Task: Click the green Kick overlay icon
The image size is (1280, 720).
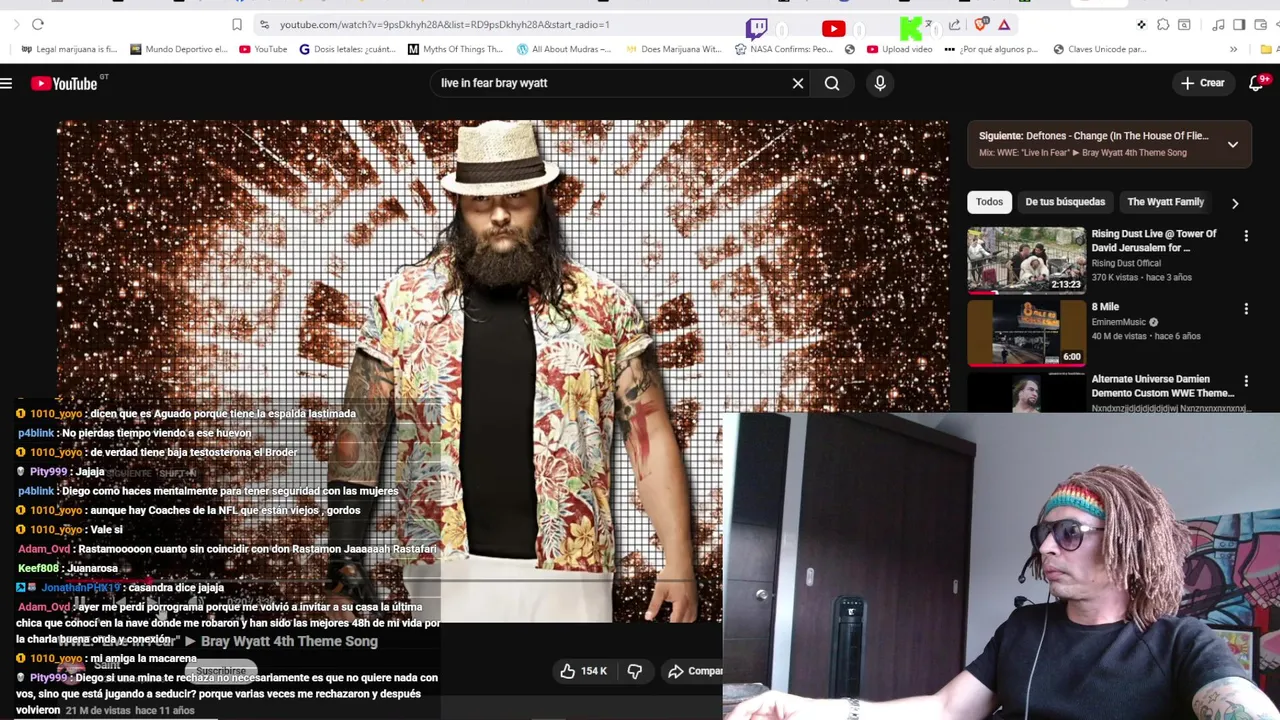Action: pyautogui.click(x=911, y=28)
